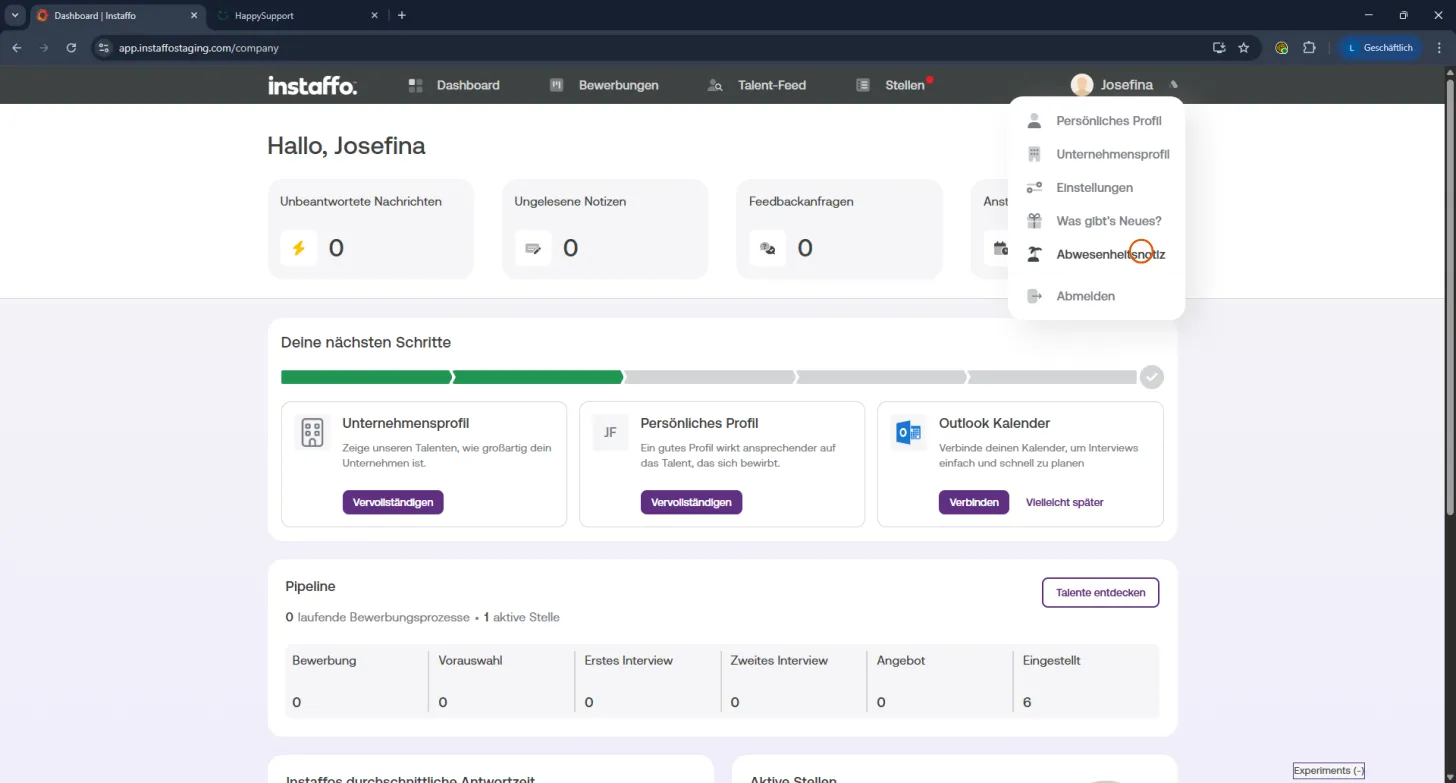Screen dimensions: 1456x783
Task: Click the building icon on Unternehmensprofil card
Action: 312,433
